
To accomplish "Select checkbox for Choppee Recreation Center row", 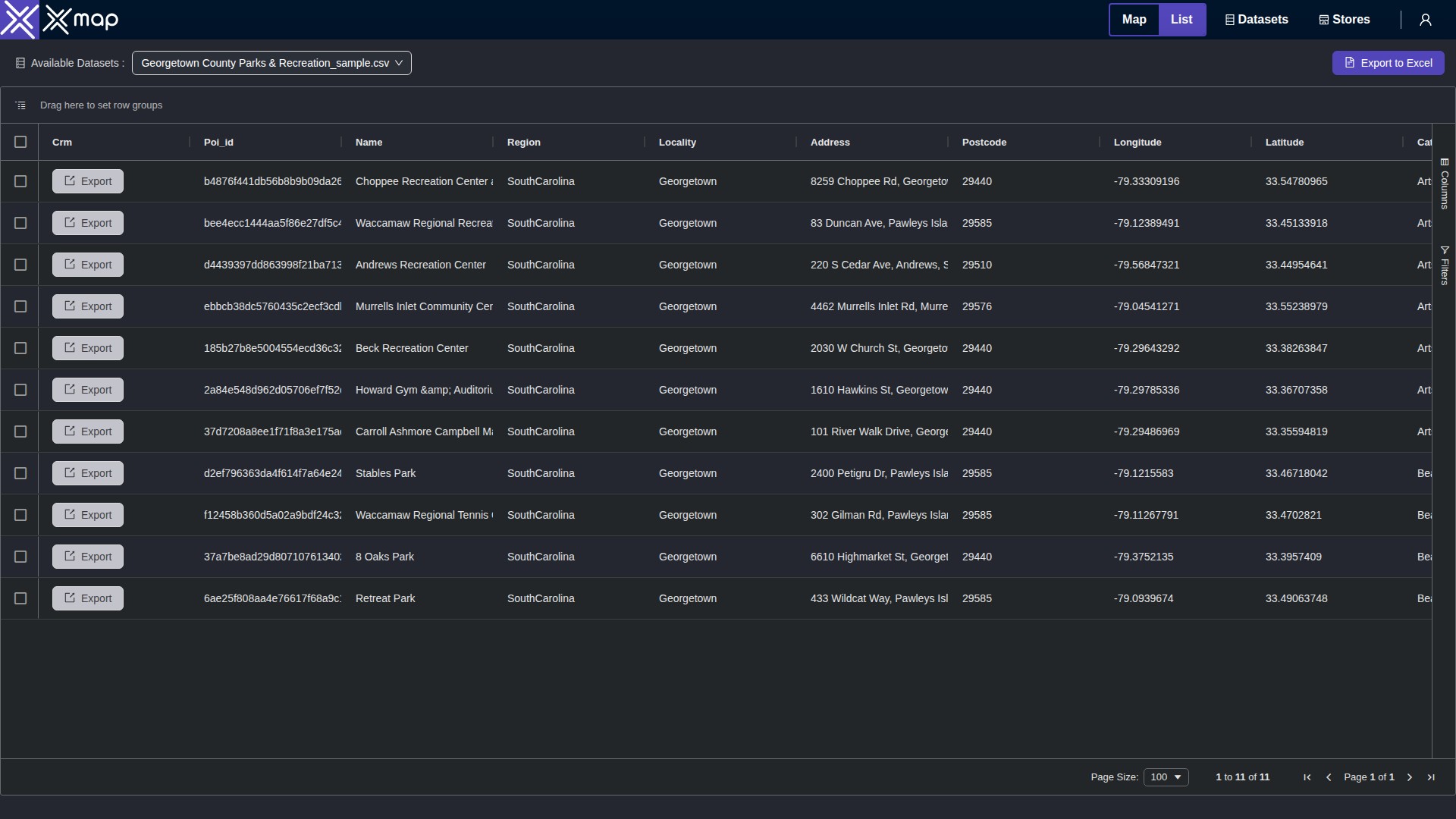I will pos(20,181).
